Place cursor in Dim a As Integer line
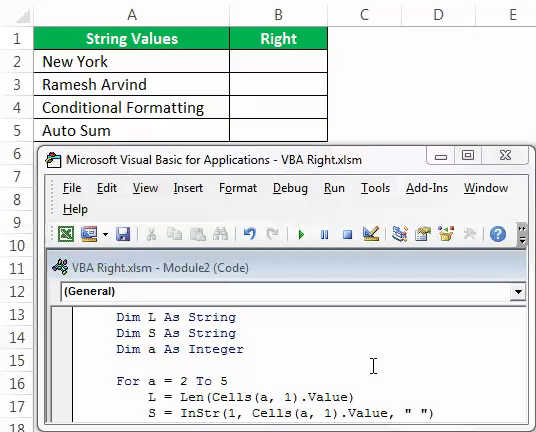Screen dimensions: 536x432 click(180, 349)
